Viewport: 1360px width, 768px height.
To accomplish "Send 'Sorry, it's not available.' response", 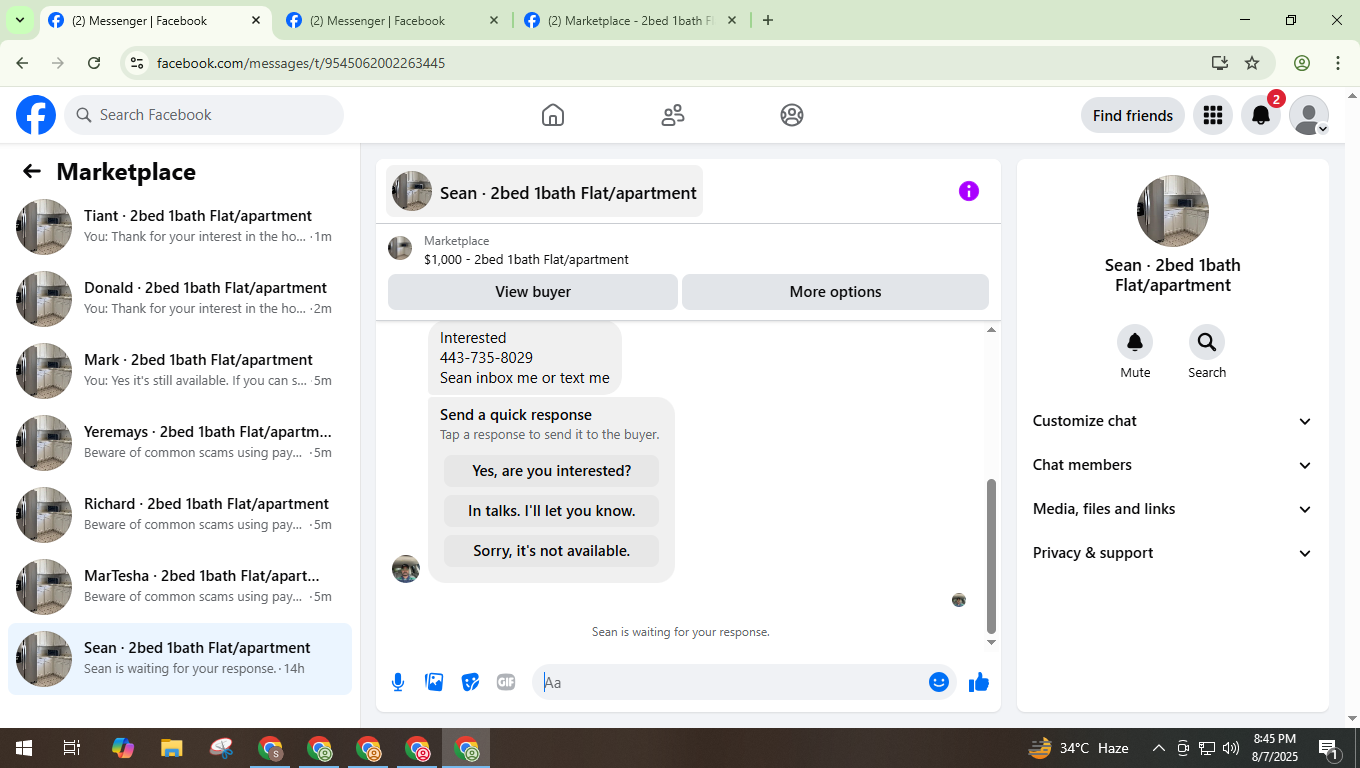I will (551, 551).
